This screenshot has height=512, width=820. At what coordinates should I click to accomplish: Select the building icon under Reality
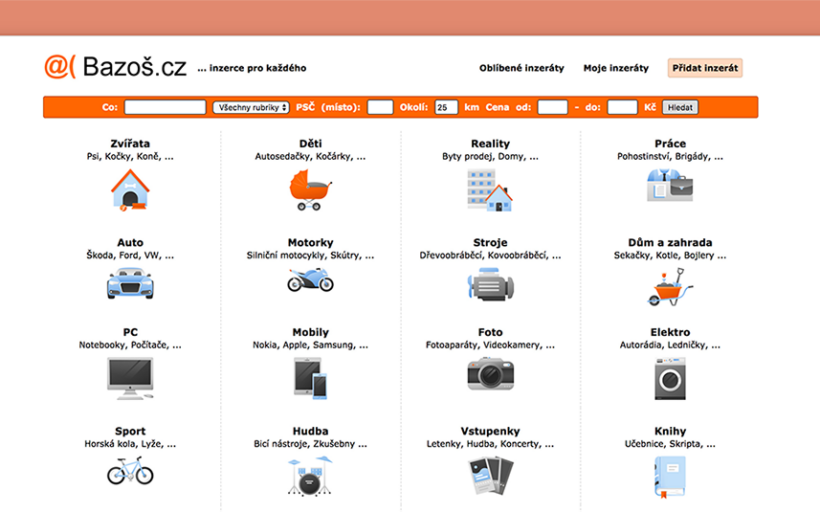coord(490,188)
